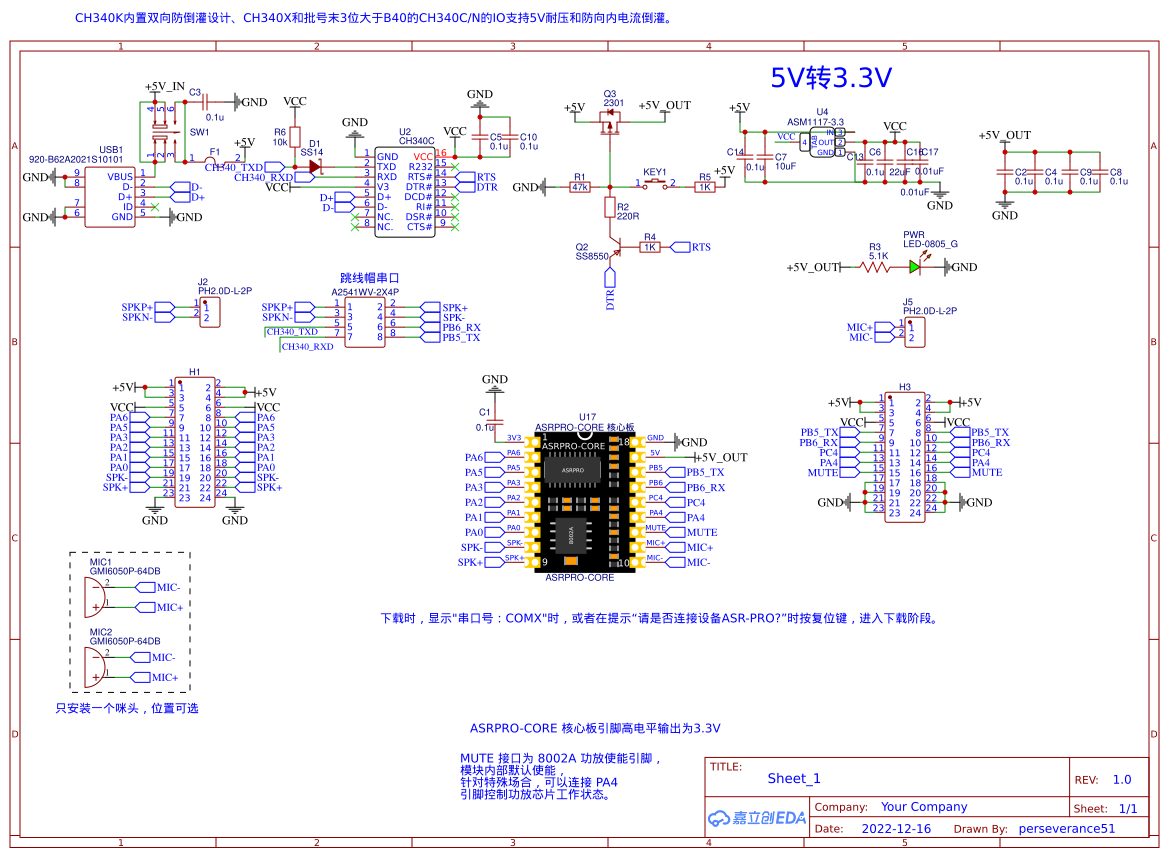Click the 'ASRPRO-CORE 核心板引脚高电平输出为3.3V' note

(595, 728)
